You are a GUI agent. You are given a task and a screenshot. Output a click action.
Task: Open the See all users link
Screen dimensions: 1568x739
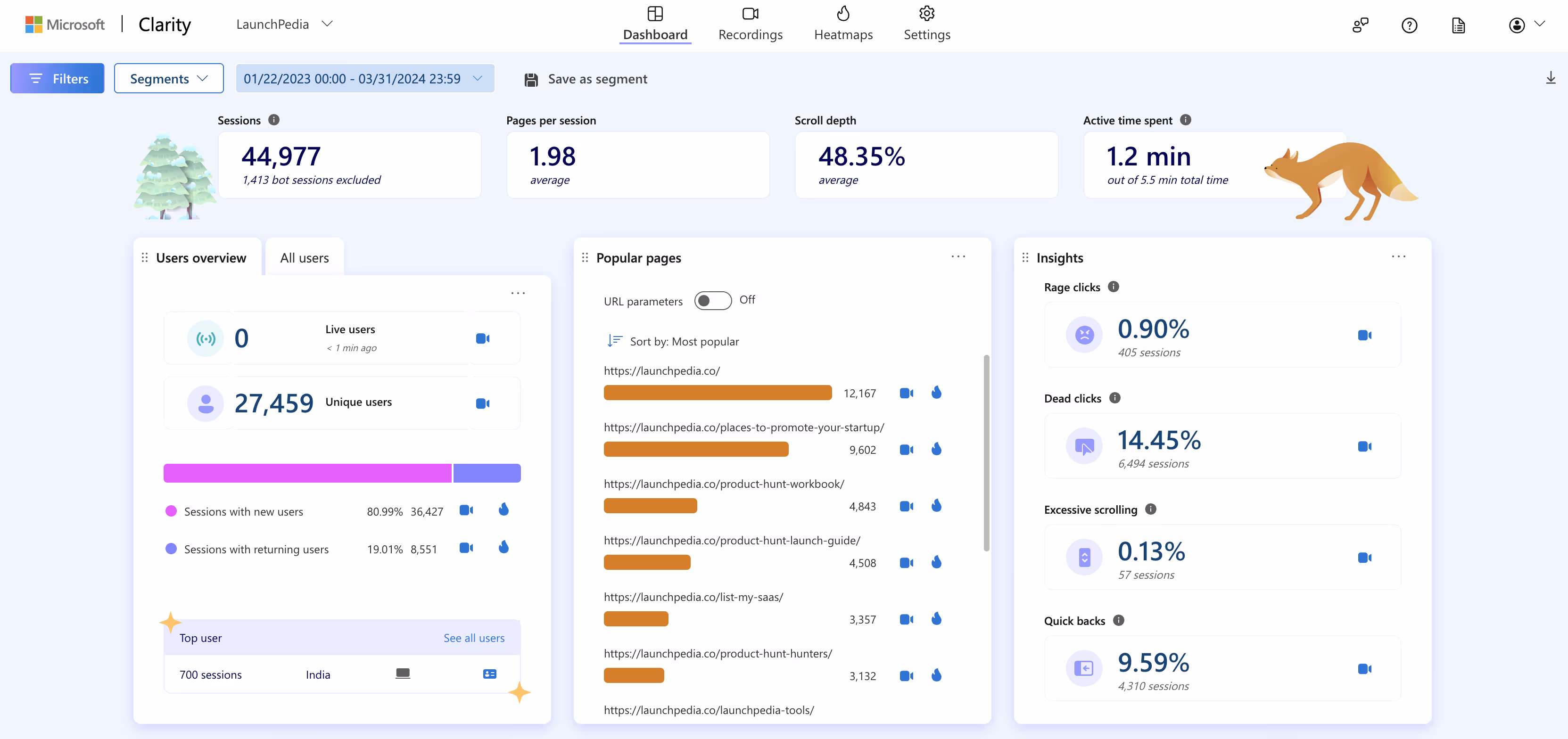point(474,638)
